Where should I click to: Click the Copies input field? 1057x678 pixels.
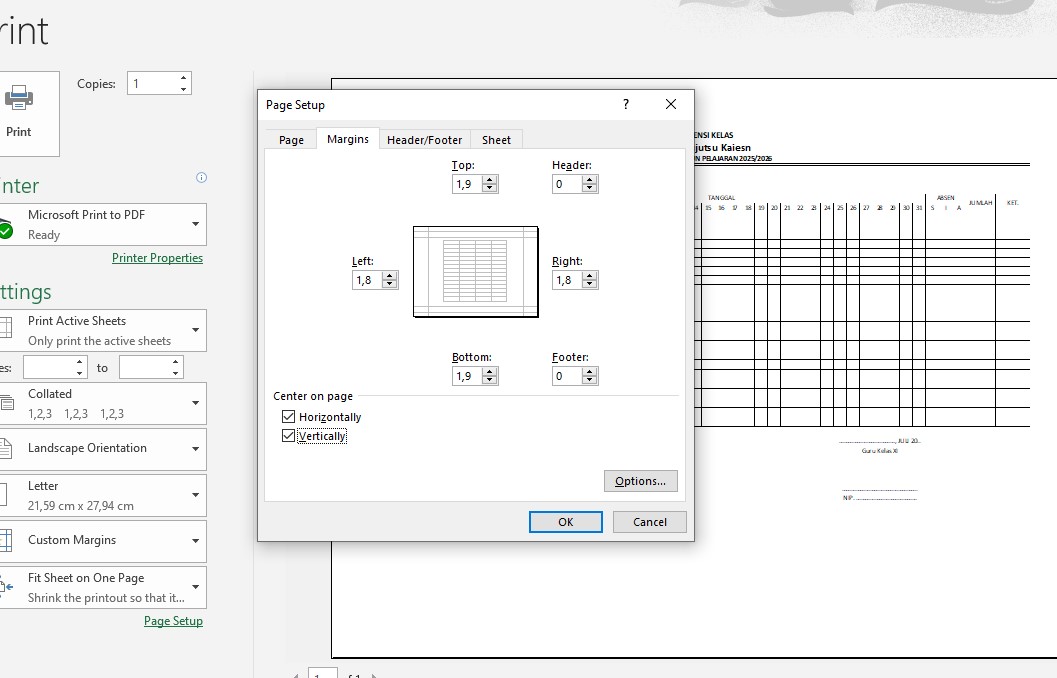click(150, 83)
